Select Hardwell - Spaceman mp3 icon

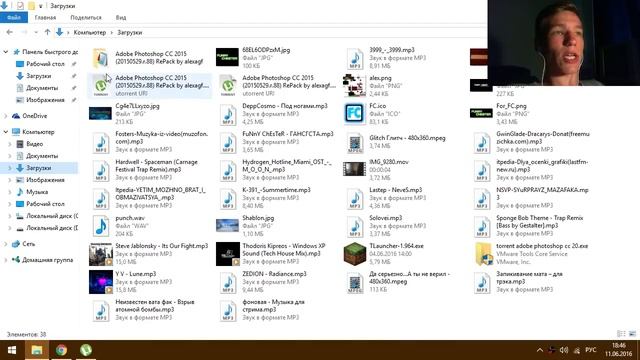tap(101, 171)
